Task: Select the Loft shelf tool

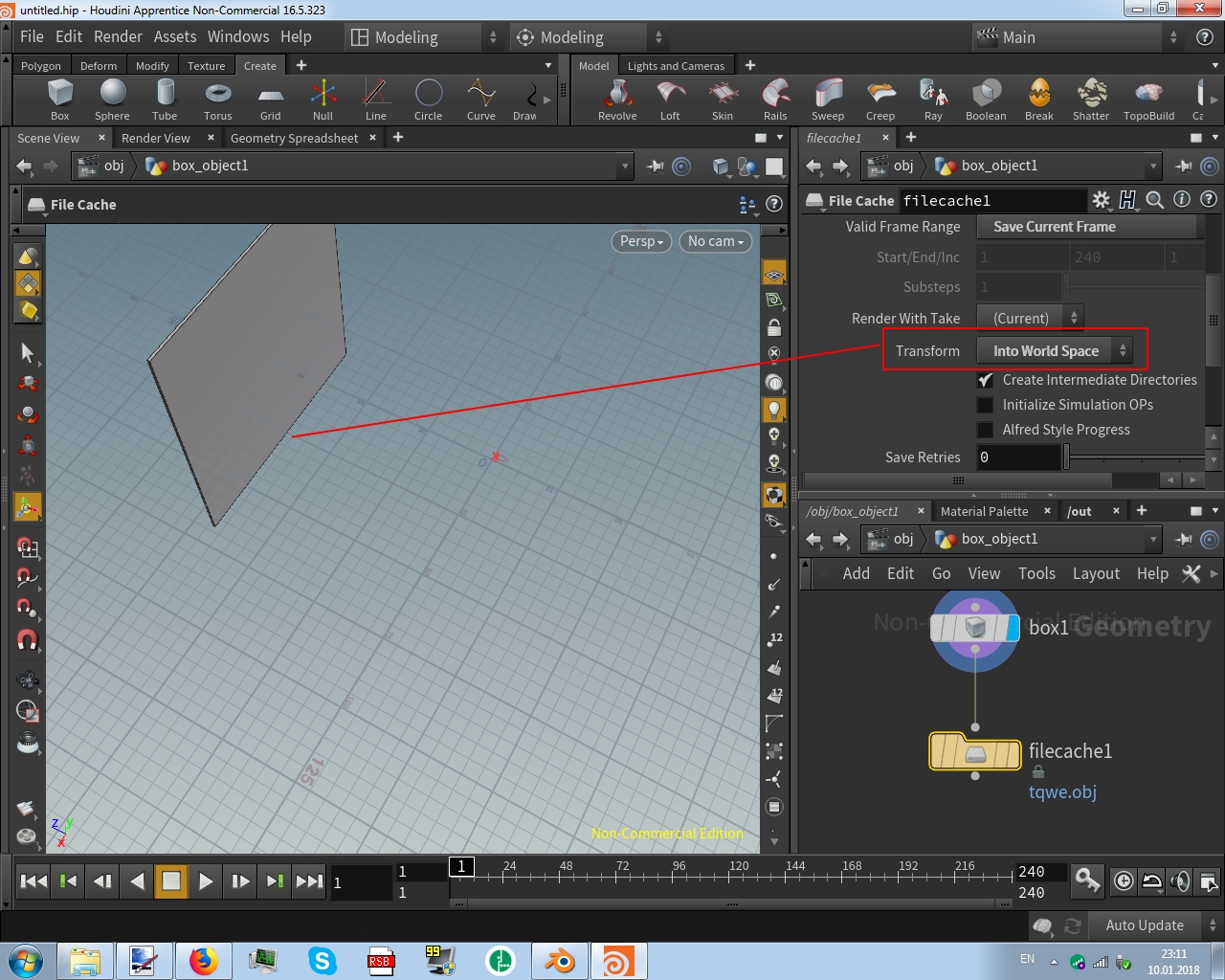Action: click(670, 100)
